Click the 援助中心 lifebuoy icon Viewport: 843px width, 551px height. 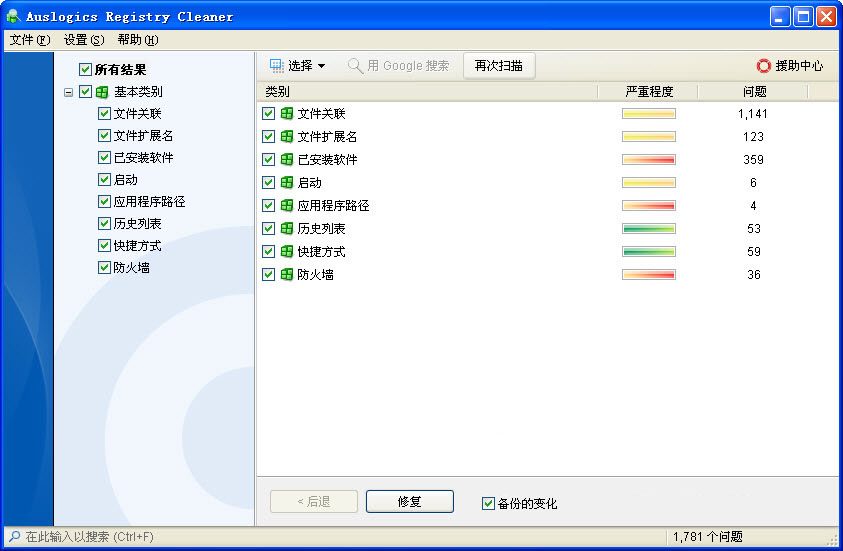[764, 66]
